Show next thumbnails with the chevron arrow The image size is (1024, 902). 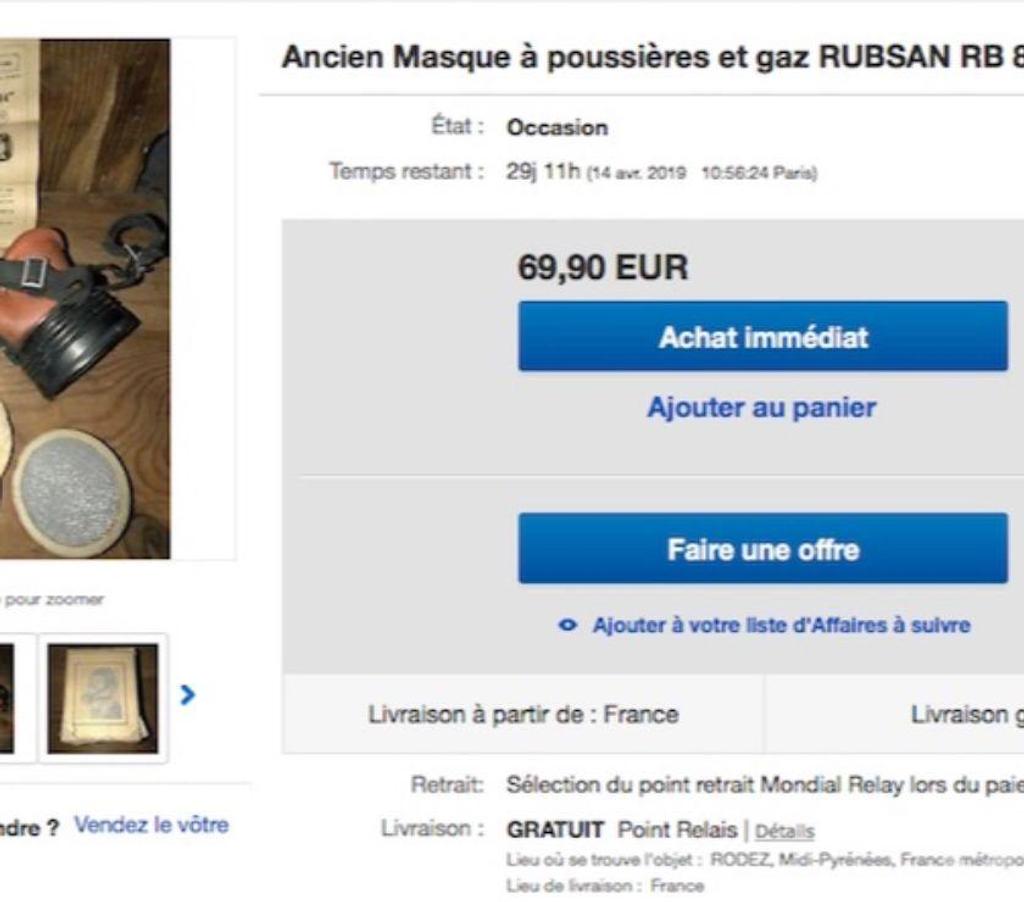pos(188,694)
